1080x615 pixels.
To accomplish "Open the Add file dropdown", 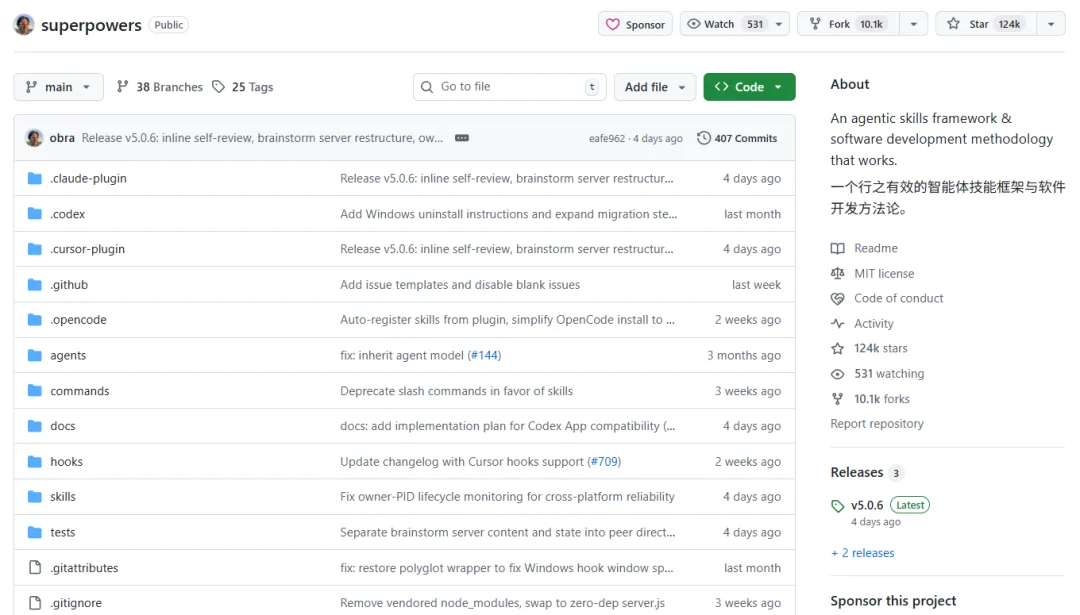I will [x=654, y=87].
